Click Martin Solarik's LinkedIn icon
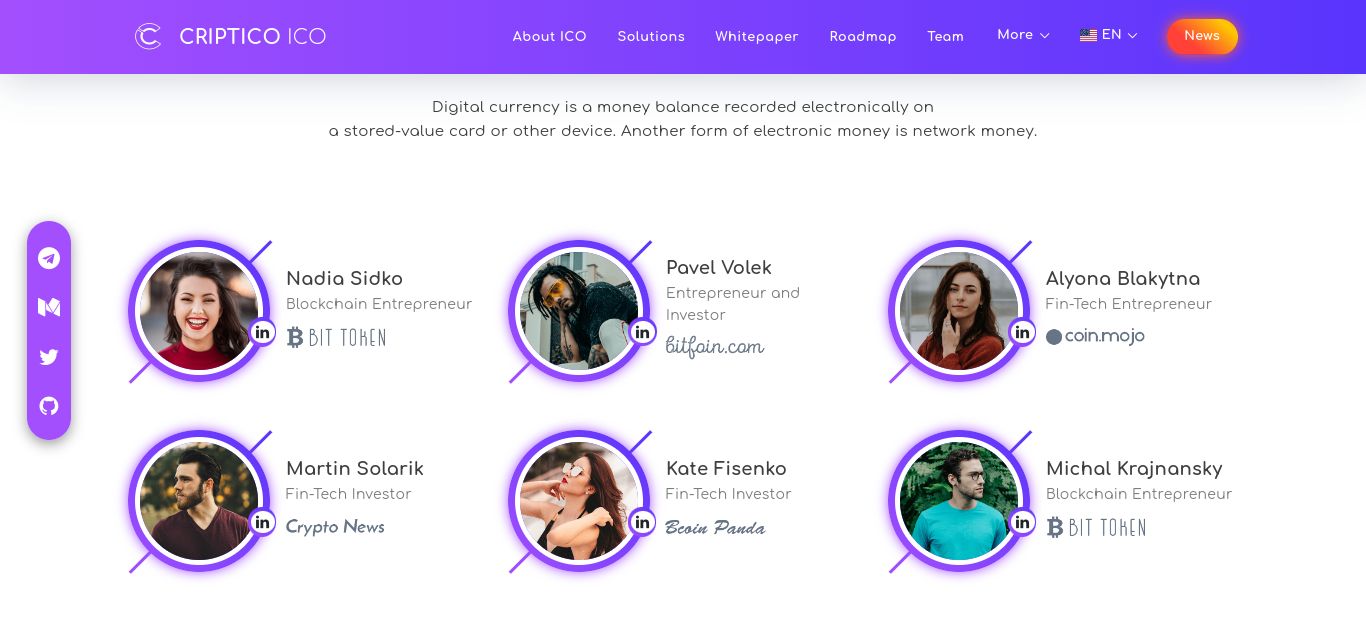1366x632 pixels. pos(263,522)
